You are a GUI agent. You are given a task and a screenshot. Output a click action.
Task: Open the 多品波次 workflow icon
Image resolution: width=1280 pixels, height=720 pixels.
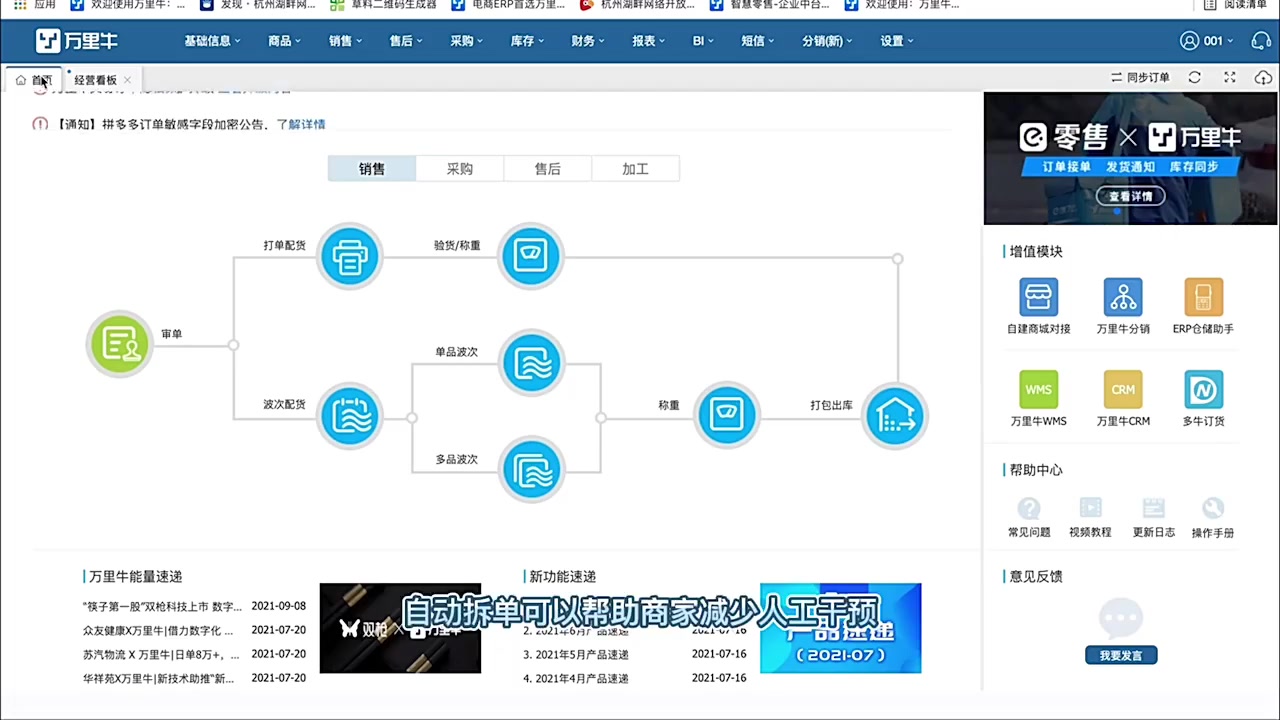532,469
